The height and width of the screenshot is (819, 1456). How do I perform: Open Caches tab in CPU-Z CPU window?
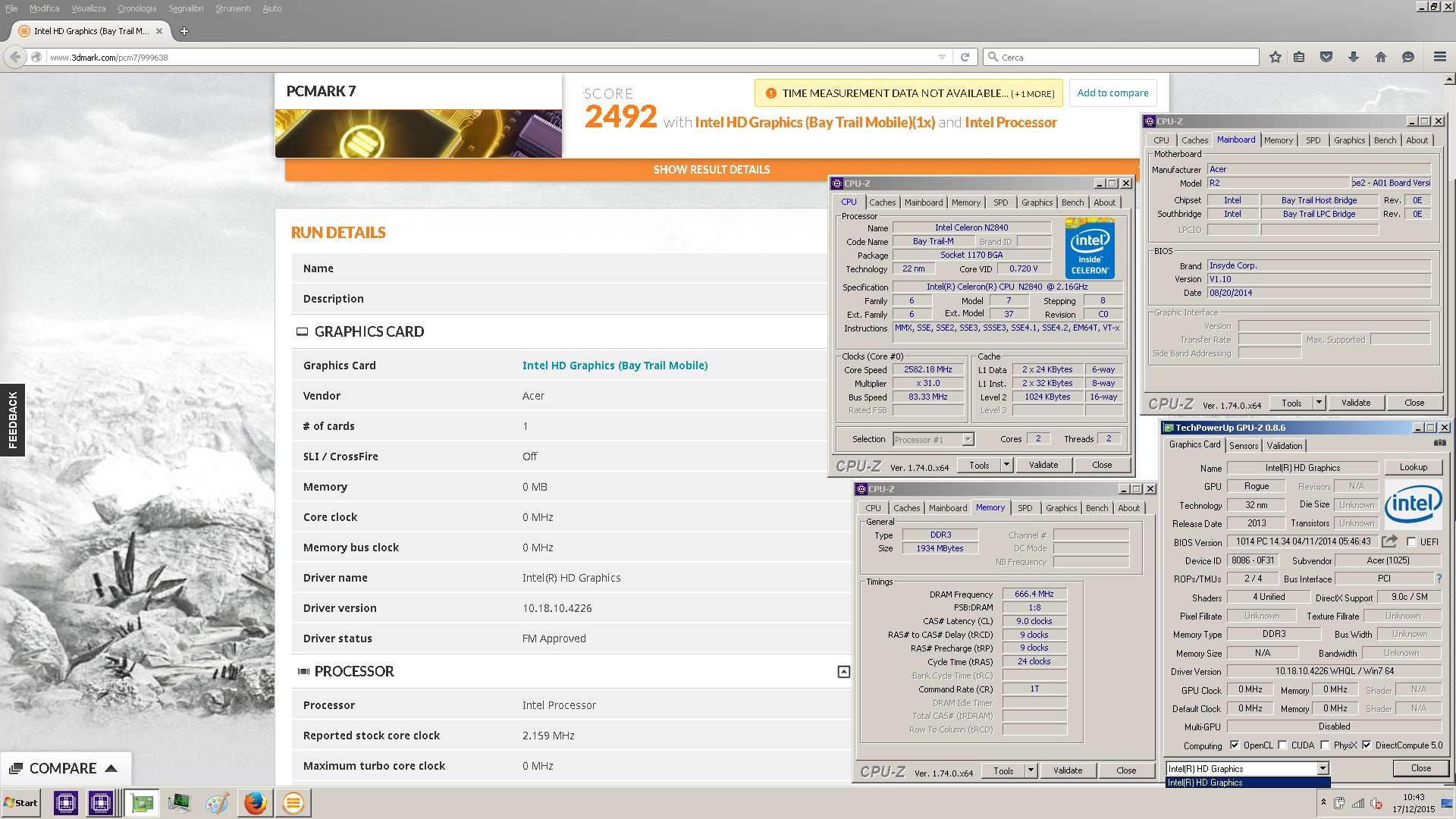(882, 202)
